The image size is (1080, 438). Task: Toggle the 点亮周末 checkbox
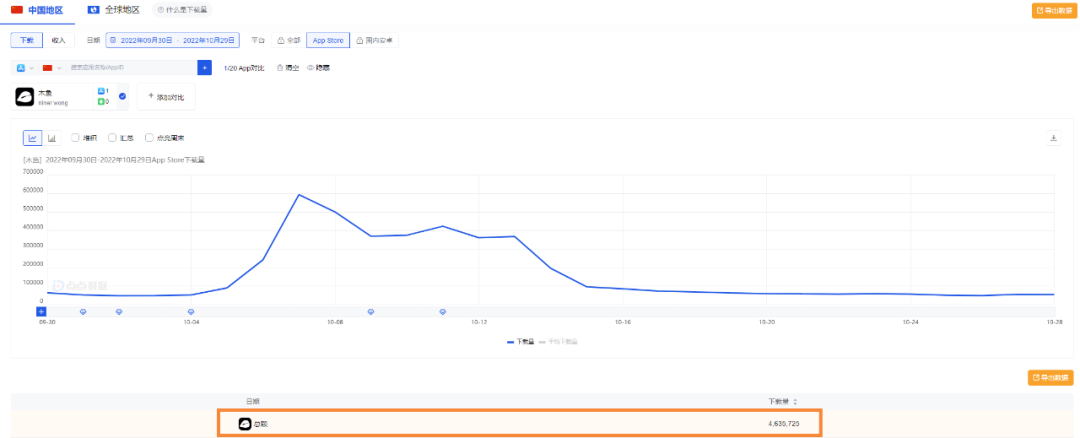[x=149, y=138]
